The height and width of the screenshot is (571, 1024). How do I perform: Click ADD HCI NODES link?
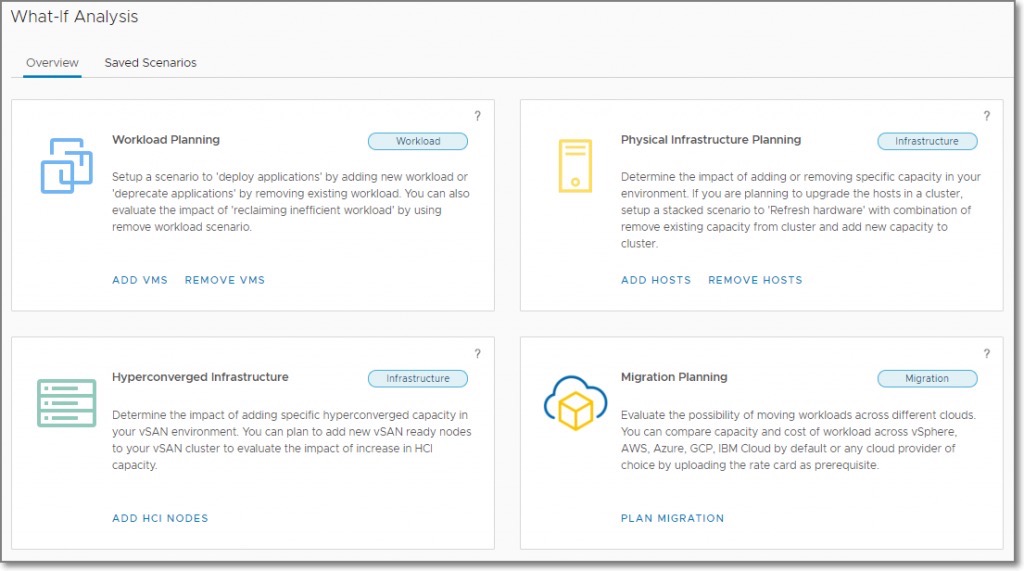coord(160,518)
